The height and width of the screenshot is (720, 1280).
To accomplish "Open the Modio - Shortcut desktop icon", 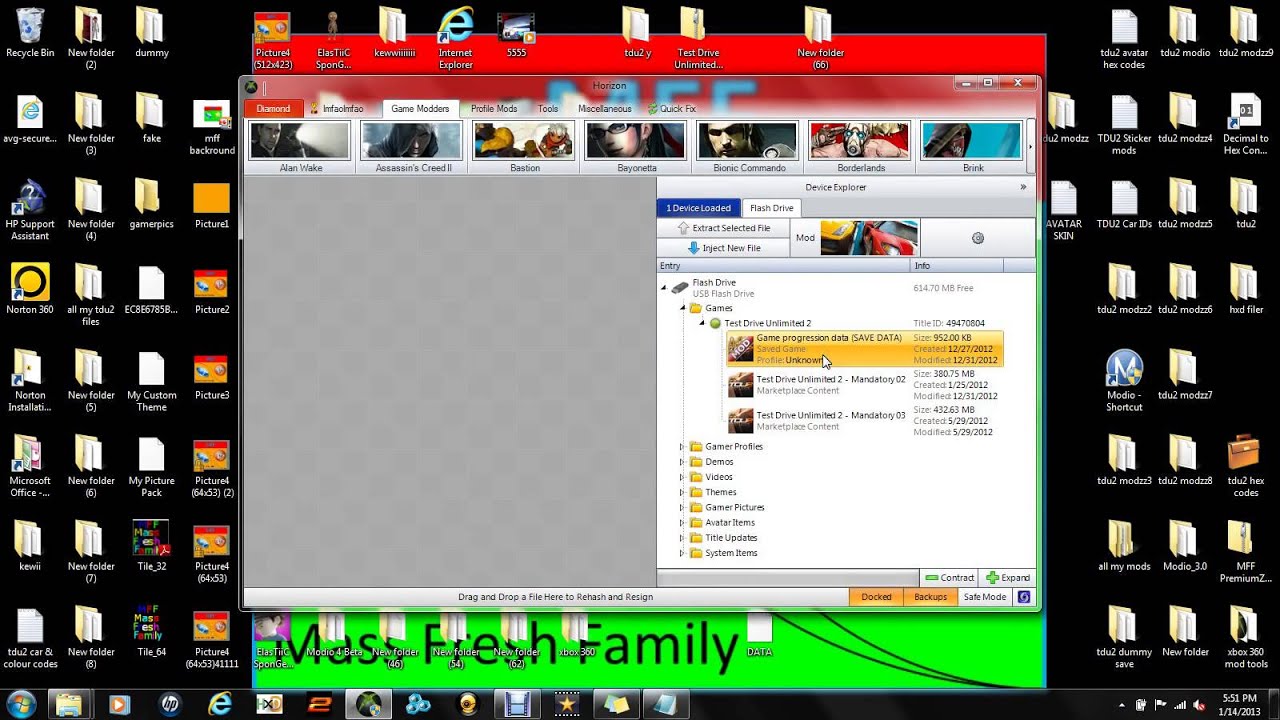I will [x=1124, y=381].
